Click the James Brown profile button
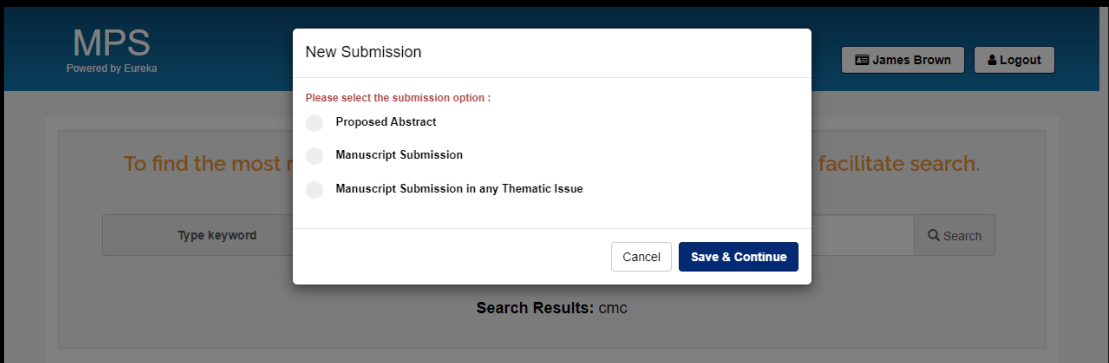 point(902,60)
